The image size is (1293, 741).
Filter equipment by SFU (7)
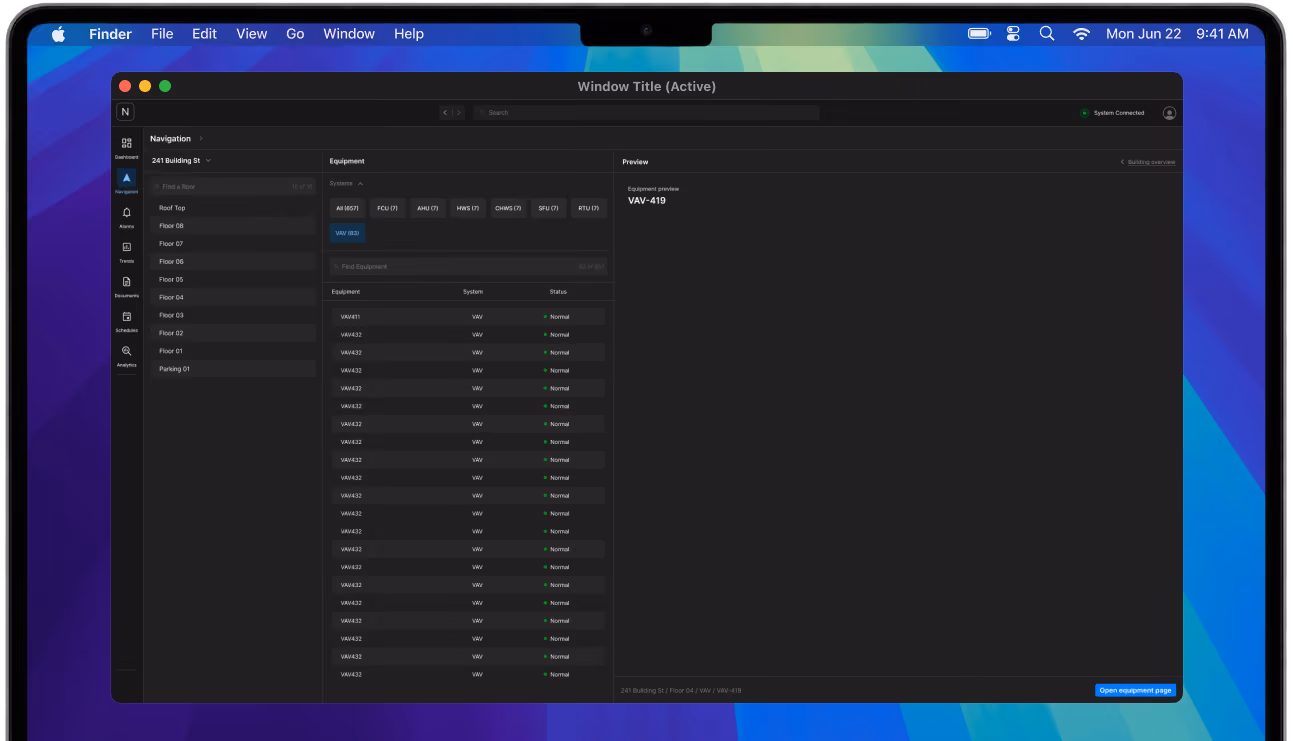[x=548, y=208]
